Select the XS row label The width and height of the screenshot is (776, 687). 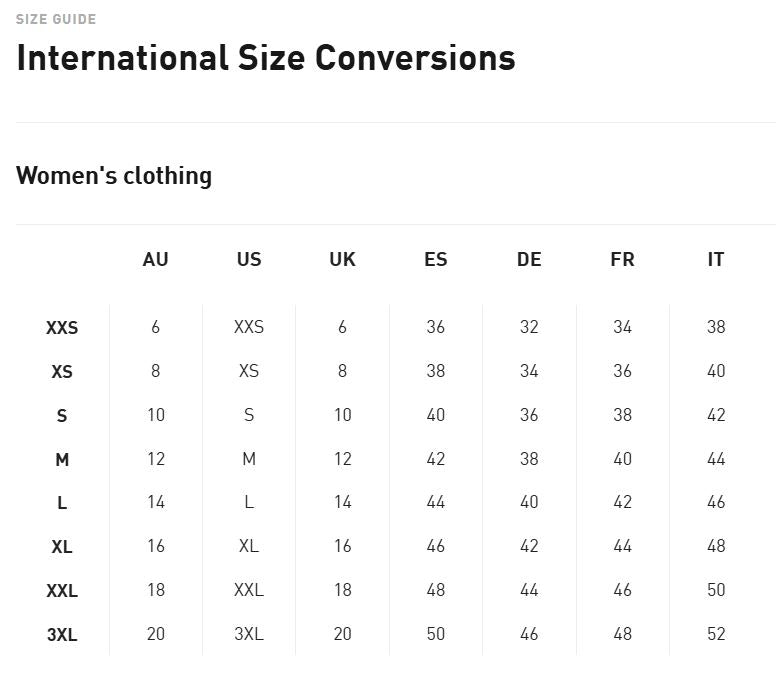[62, 372]
